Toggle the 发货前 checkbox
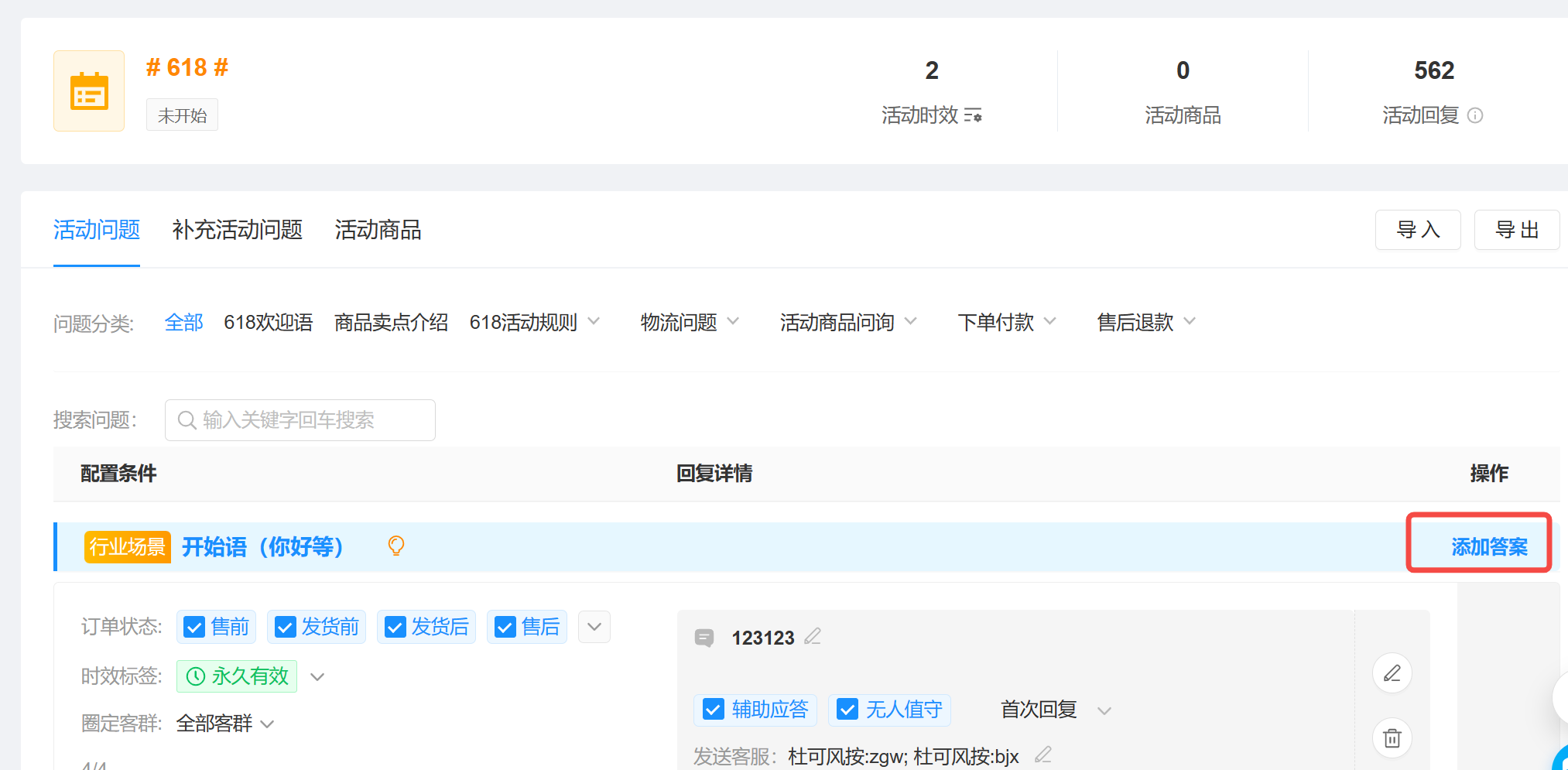The height and width of the screenshot is (770, 1568). [x=285, y=627]
